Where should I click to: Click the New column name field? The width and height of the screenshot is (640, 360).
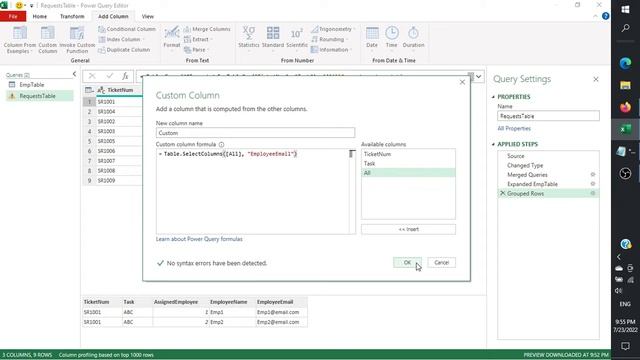255,133
